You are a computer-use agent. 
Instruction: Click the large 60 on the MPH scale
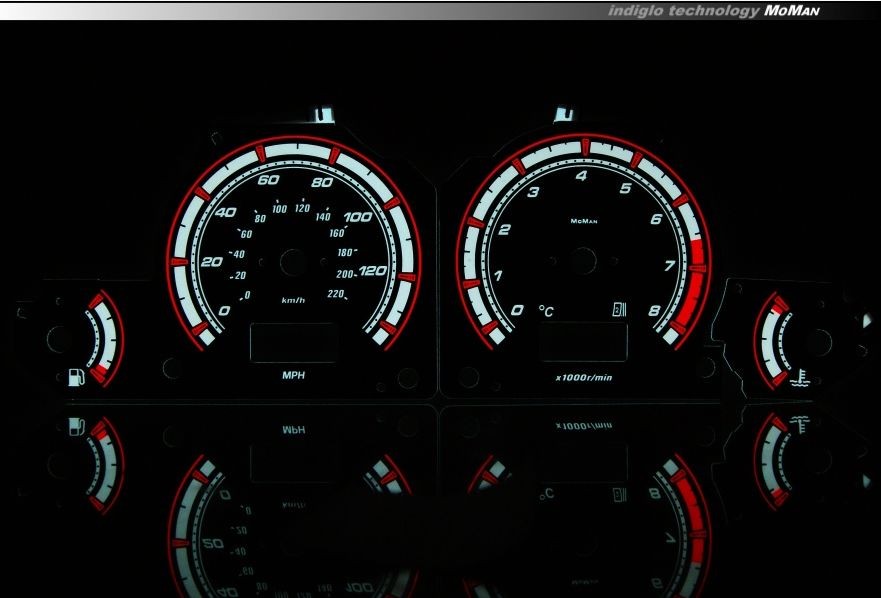269,180
